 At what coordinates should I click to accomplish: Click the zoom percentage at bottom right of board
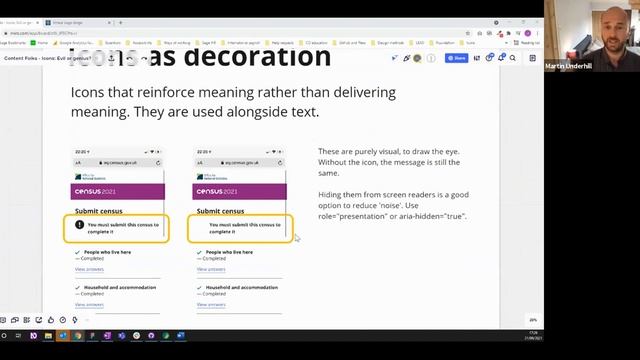[533, 320]
